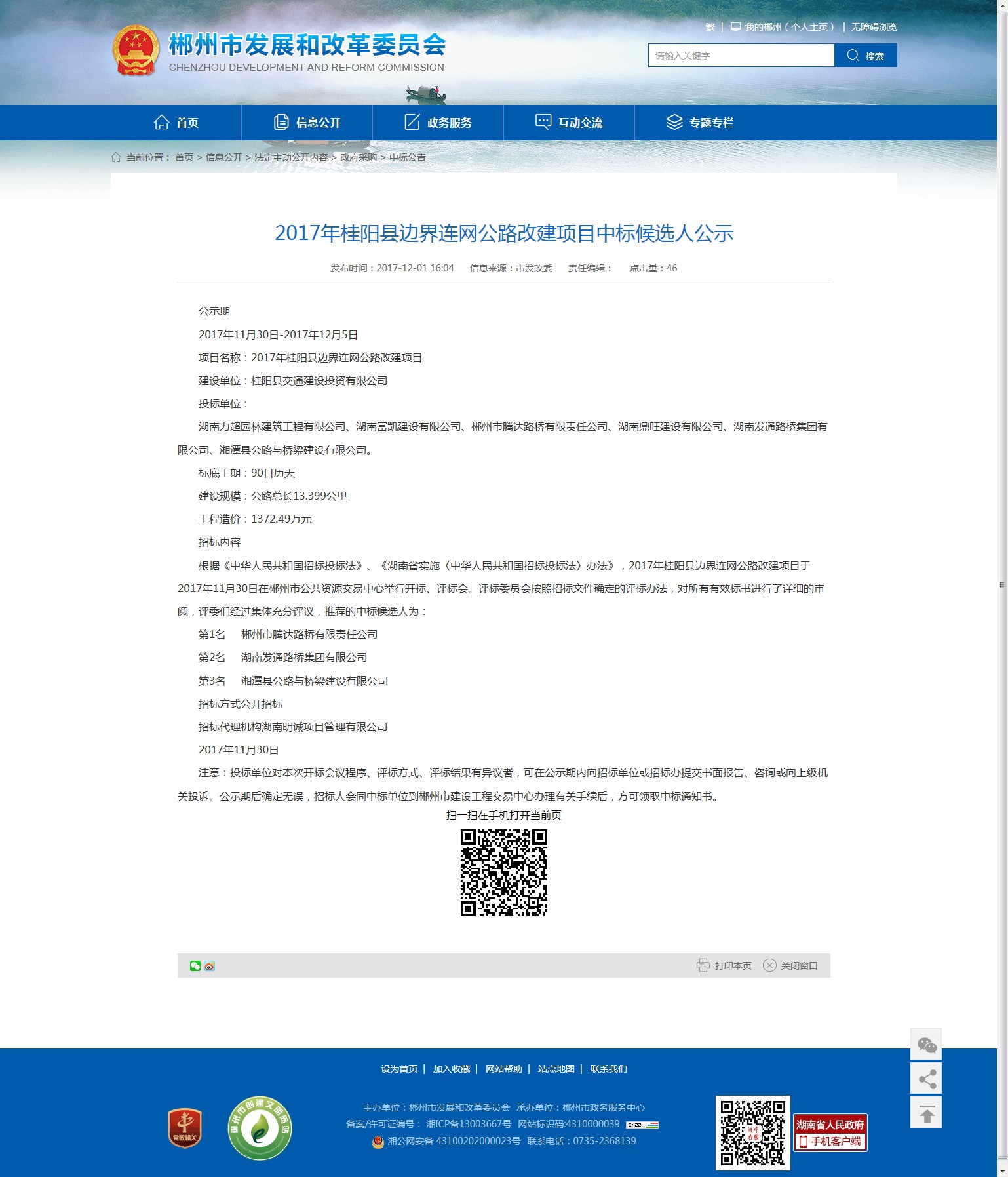Screen dimensions: 1008x1177
Task: Focus the keyword search input field
Action: pyautogui.click(x=741, y=55)
